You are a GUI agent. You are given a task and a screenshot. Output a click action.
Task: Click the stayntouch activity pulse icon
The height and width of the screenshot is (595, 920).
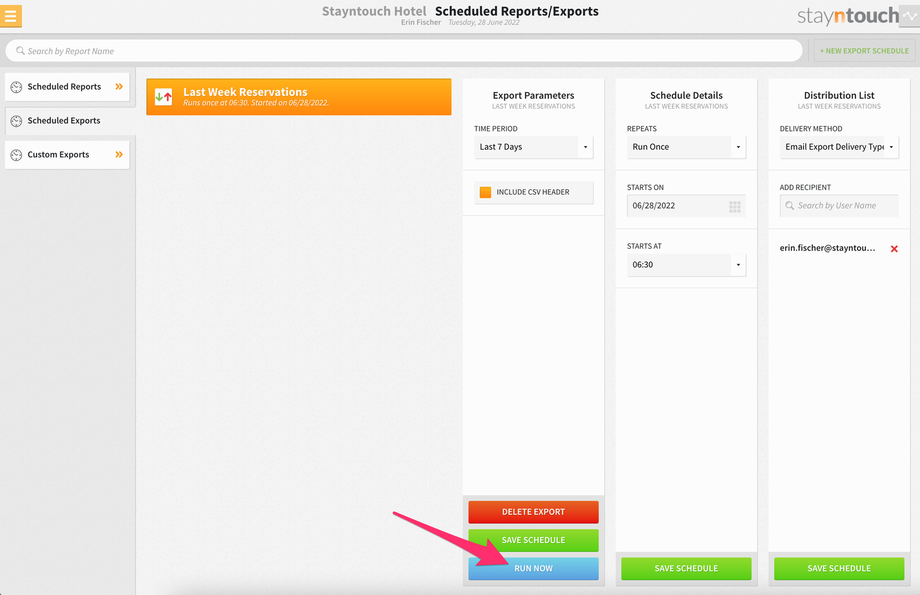click(x=910, y=16)
